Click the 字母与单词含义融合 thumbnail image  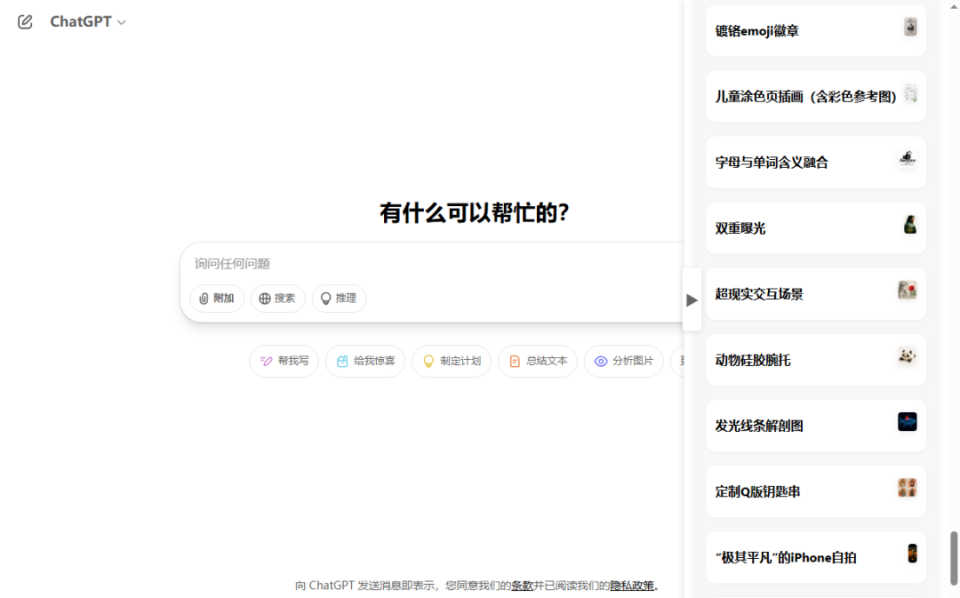[x=907, y=159]
